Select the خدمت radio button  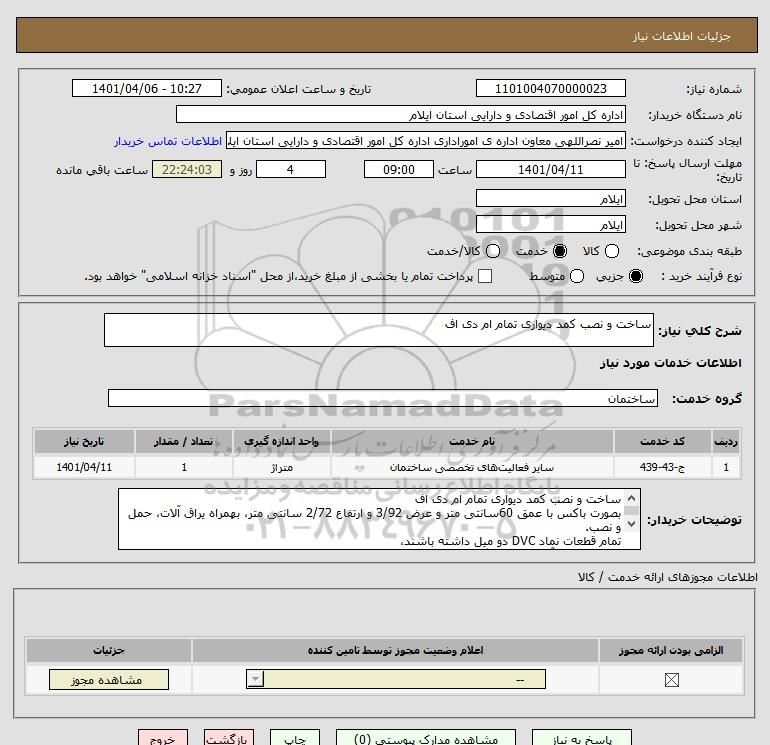(x=559, y=251)
